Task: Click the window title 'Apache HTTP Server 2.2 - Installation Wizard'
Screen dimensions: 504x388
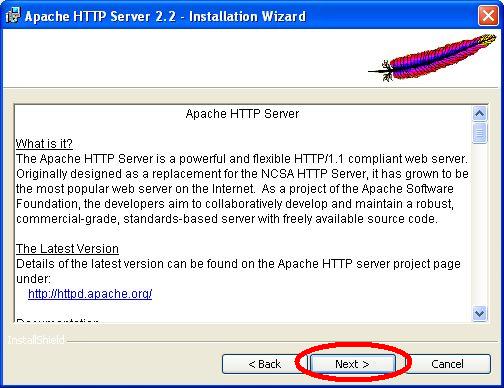Action: 165,16
